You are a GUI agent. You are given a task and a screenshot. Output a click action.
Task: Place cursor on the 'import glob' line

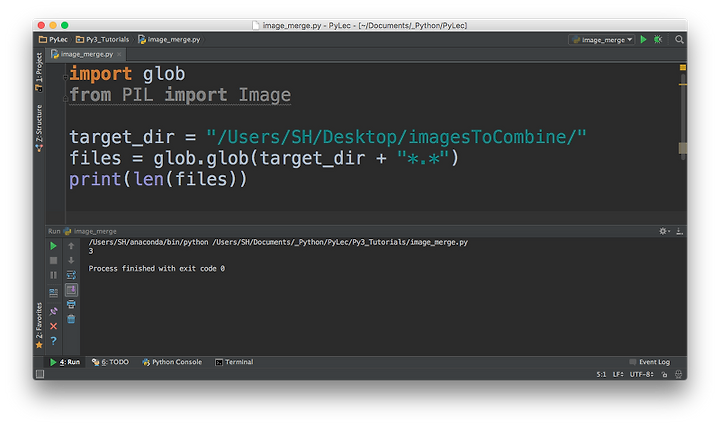[x=127, y=74]
